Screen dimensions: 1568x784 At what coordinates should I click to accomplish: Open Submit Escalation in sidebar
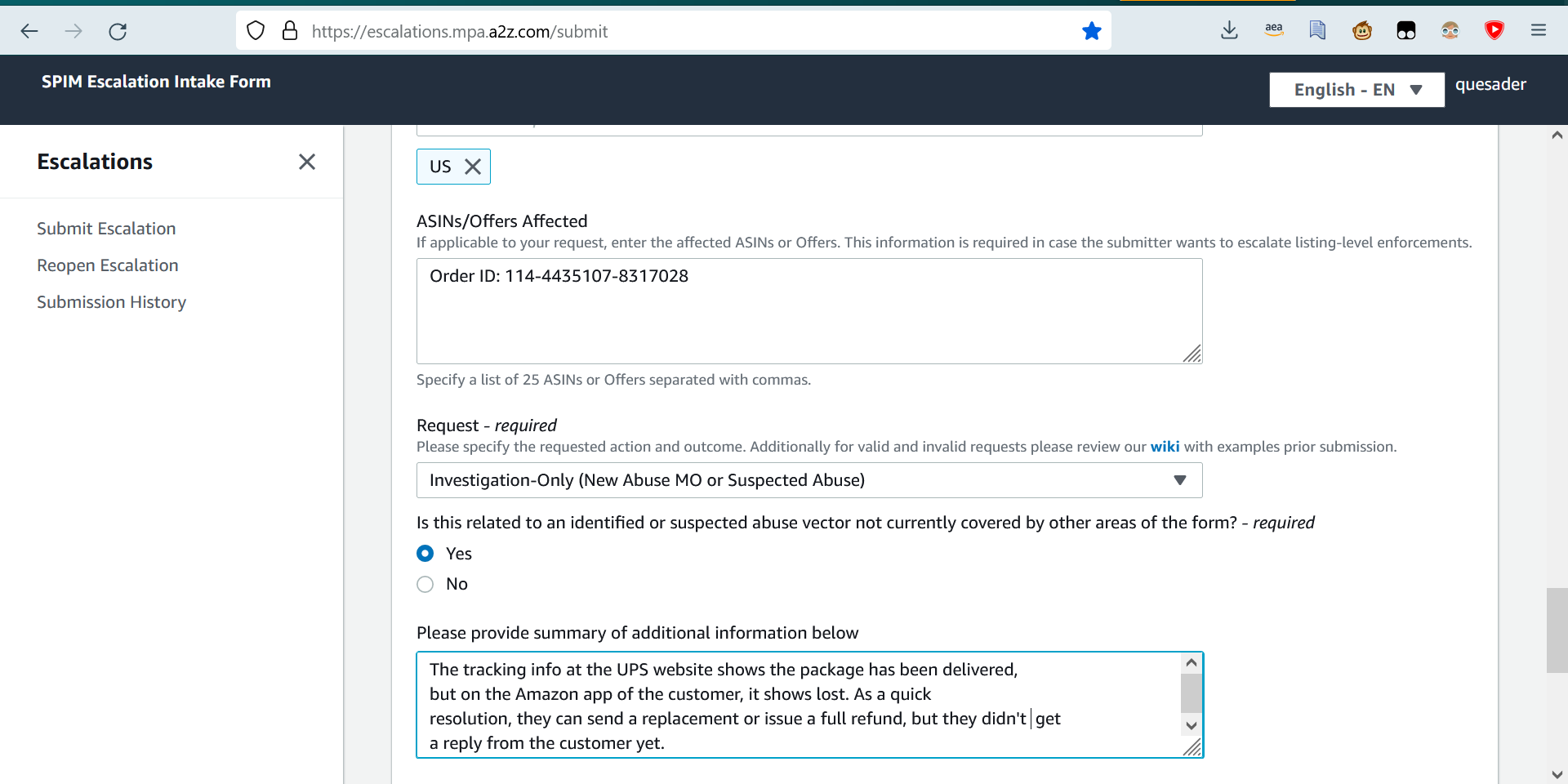coord(106,229)
